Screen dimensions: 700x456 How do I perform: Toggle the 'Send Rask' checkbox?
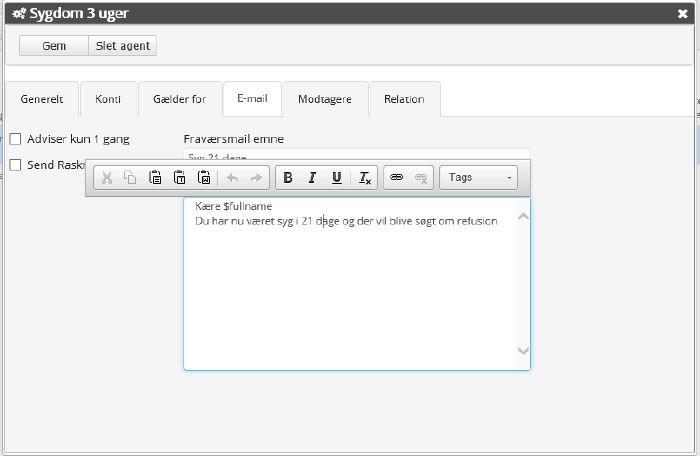(15, 164)
